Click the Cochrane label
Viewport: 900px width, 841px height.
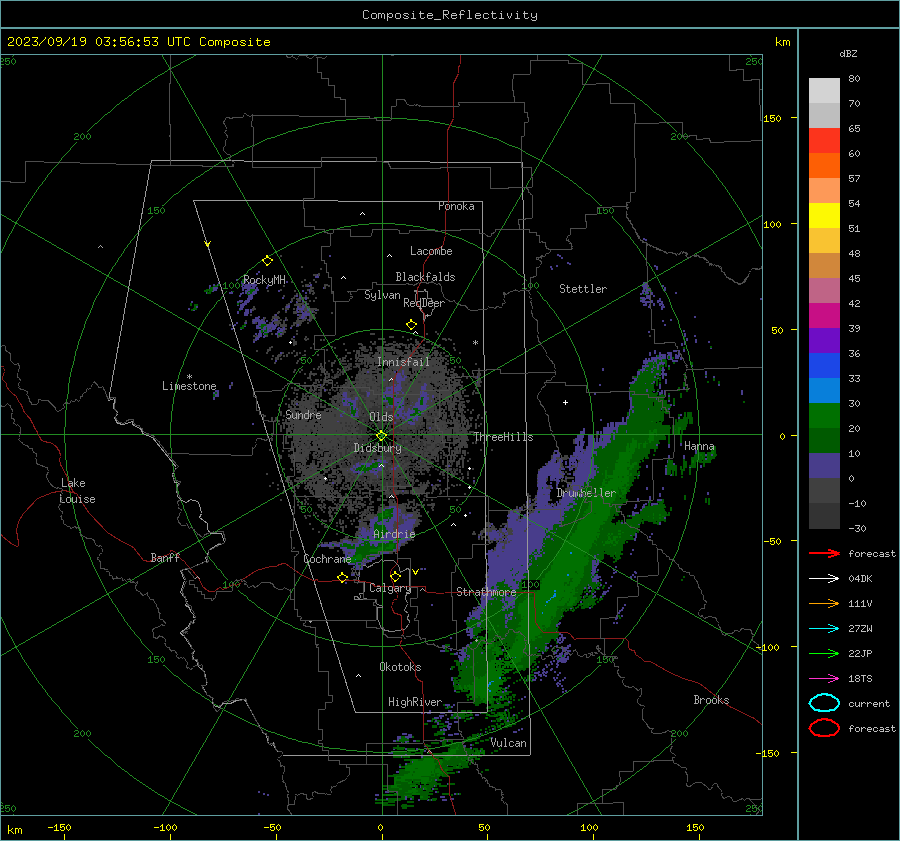[x=327, y=559]
